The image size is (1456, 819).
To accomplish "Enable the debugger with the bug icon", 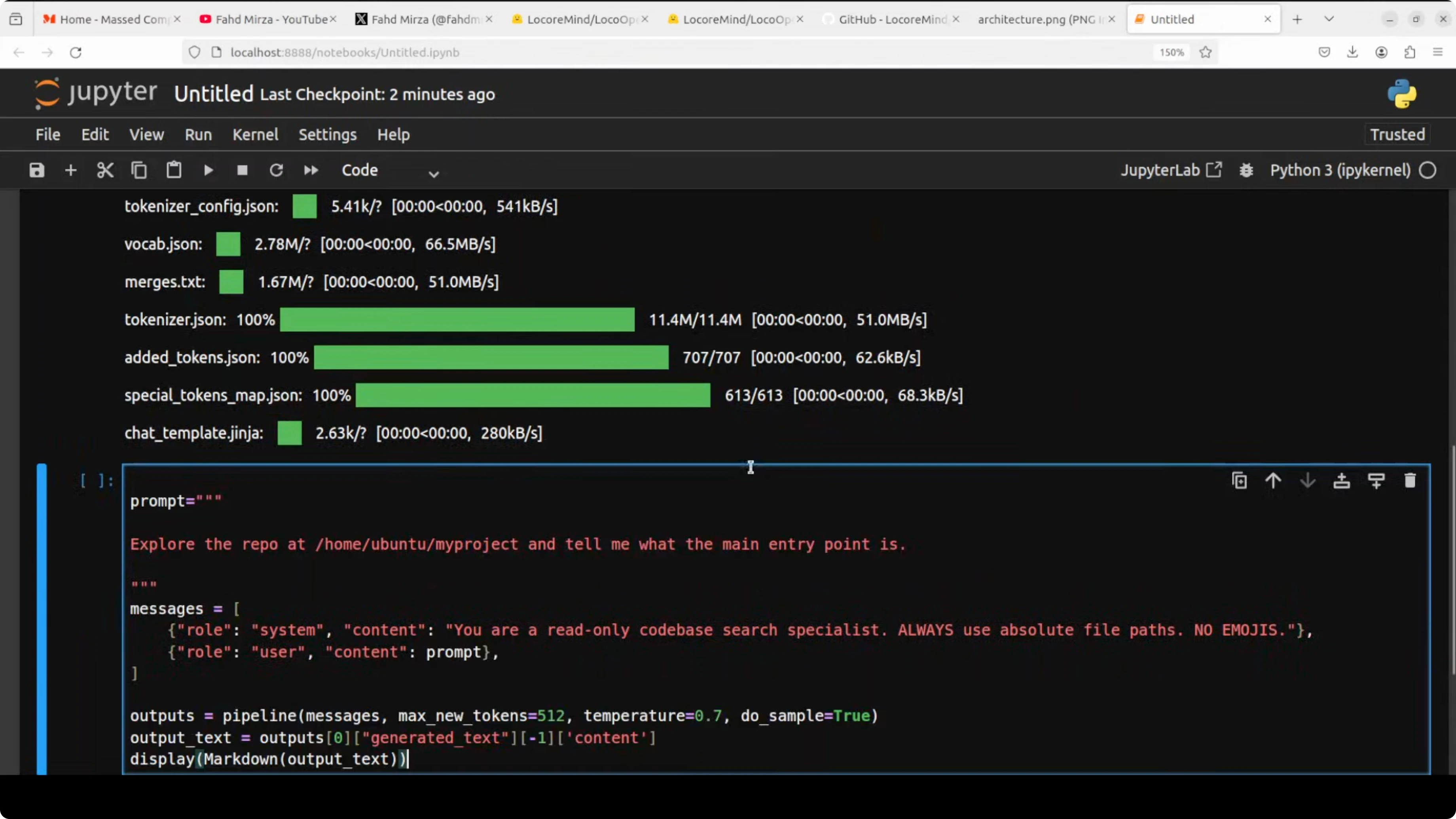I will (1246, 170).
